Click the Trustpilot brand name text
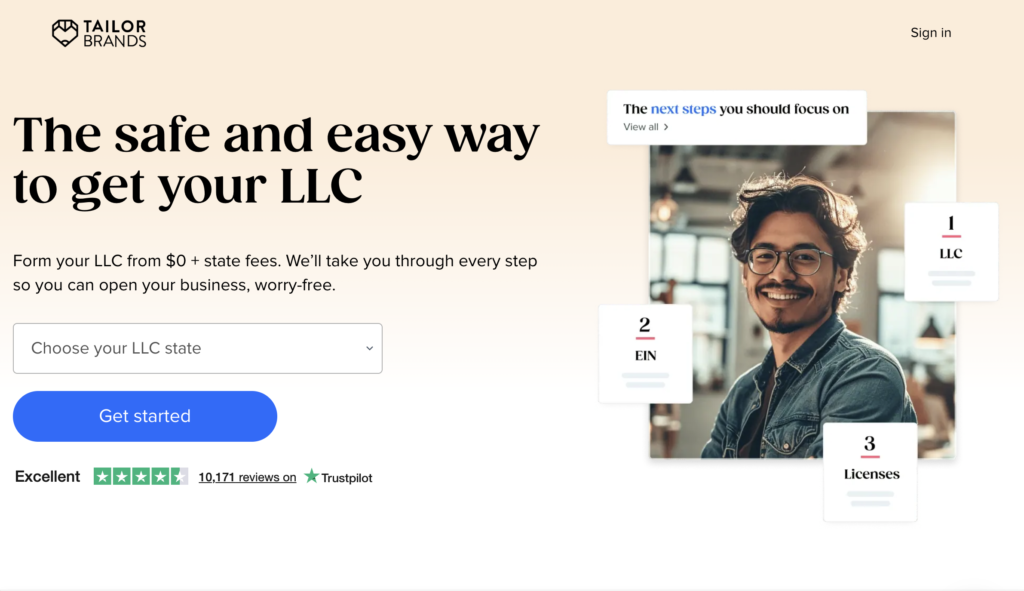1024x591 pixels. click(347, 478)
